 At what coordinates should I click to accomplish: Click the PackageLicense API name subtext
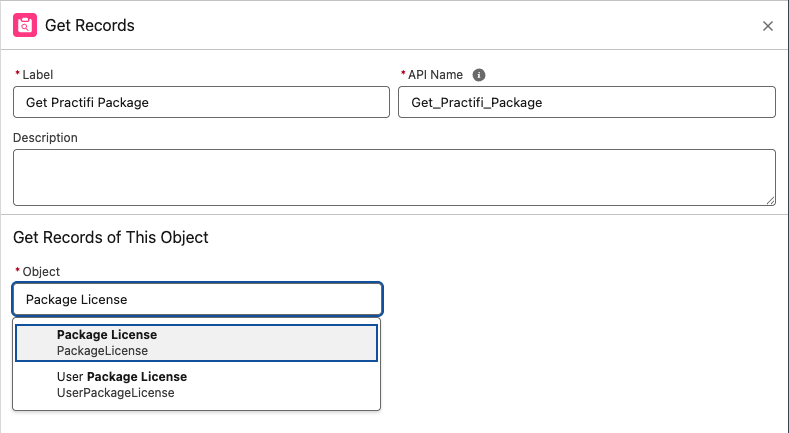tap(102, 351)
